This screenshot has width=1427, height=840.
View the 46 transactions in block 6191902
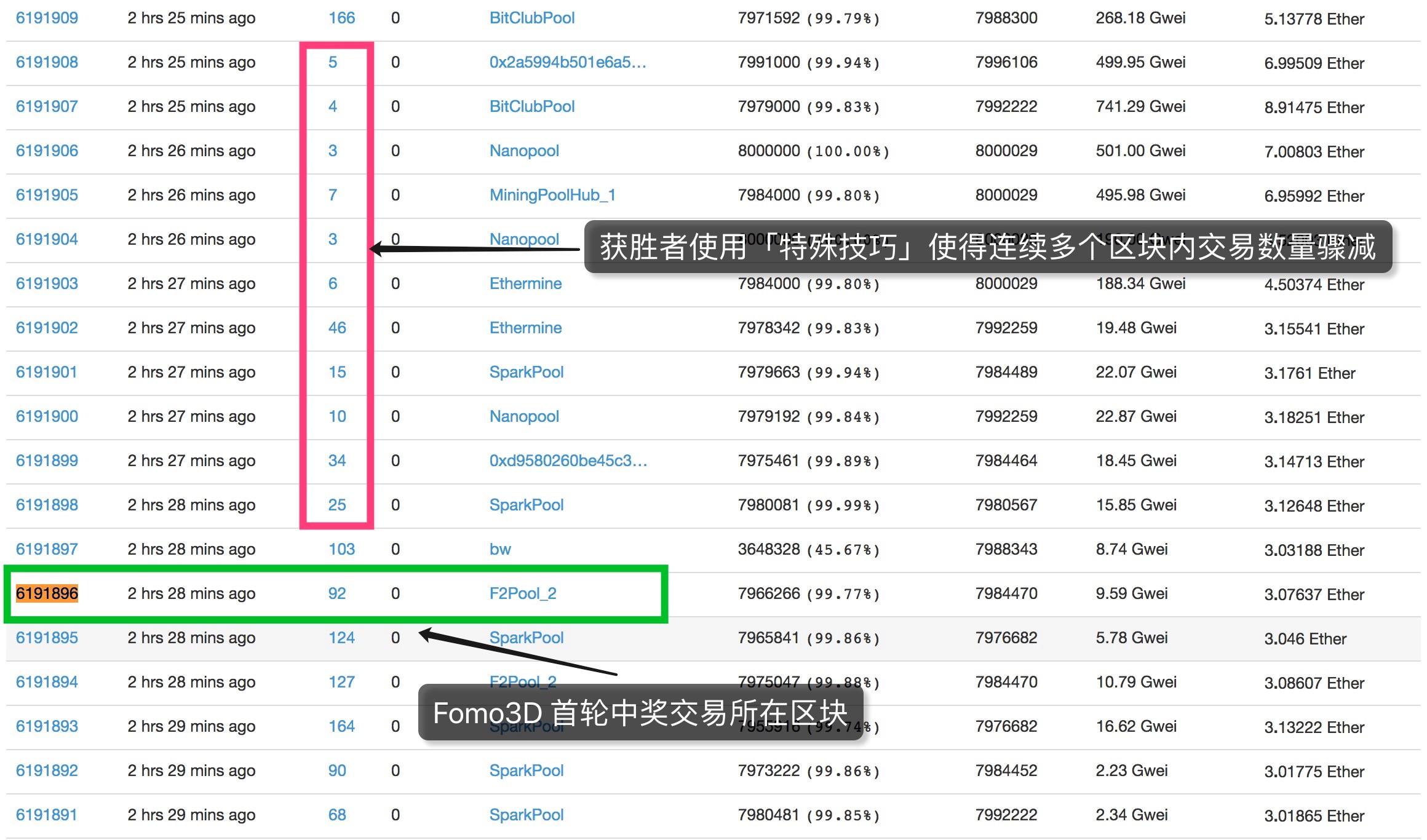click(x=337, y=328)
